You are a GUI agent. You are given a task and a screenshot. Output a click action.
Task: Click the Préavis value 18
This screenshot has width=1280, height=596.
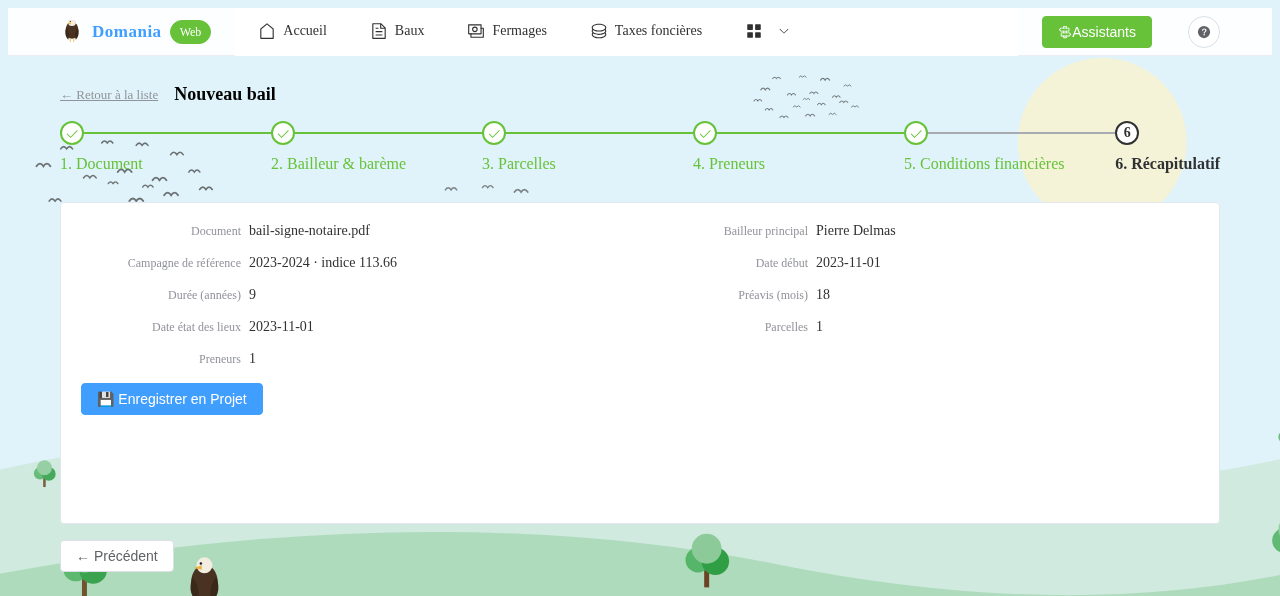click(x=823, y=295)
